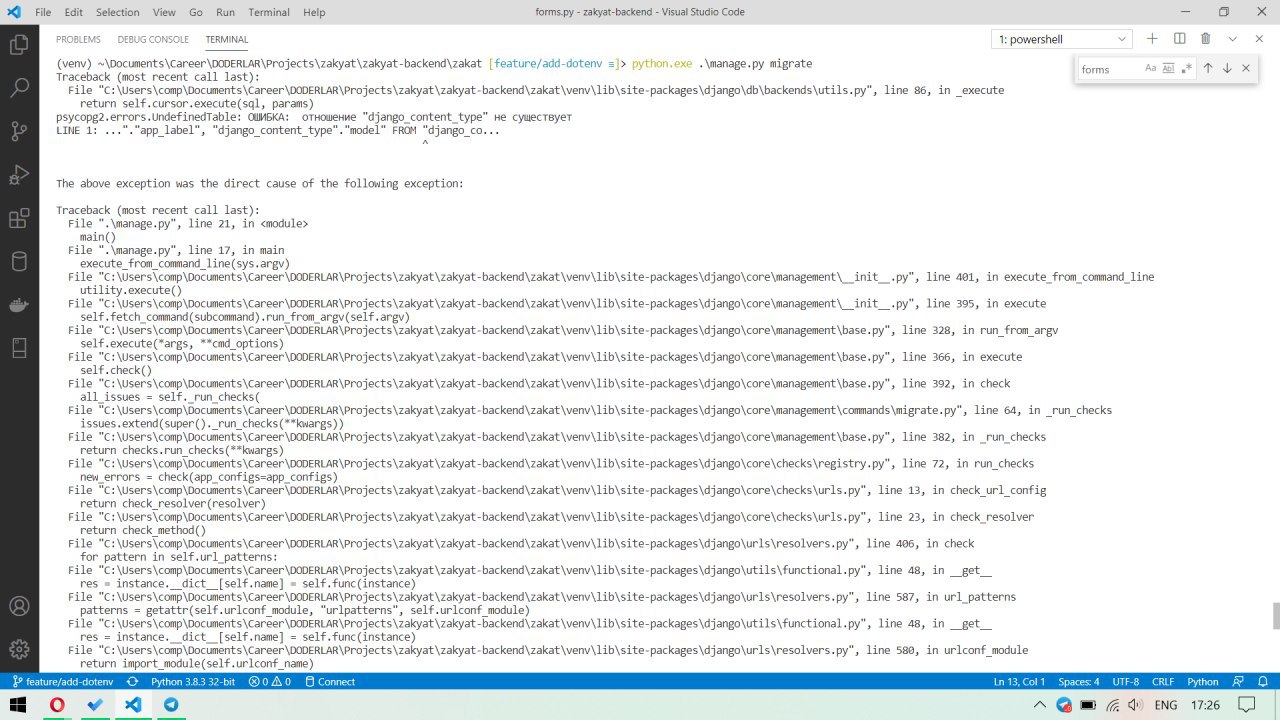Close the terminal panel
Image resolution: width=1280 pixels, height=720 pixels.
click(1259, 39)
